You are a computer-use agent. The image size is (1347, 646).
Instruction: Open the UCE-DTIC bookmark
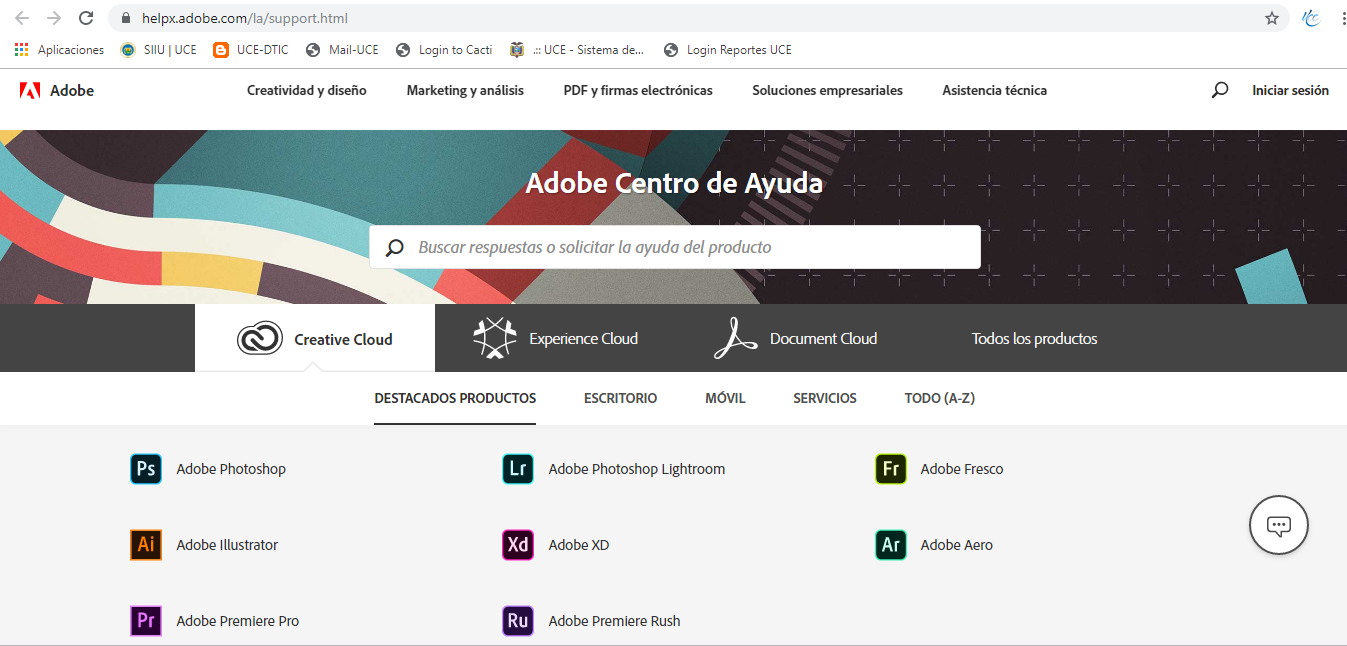pos(250,49)
